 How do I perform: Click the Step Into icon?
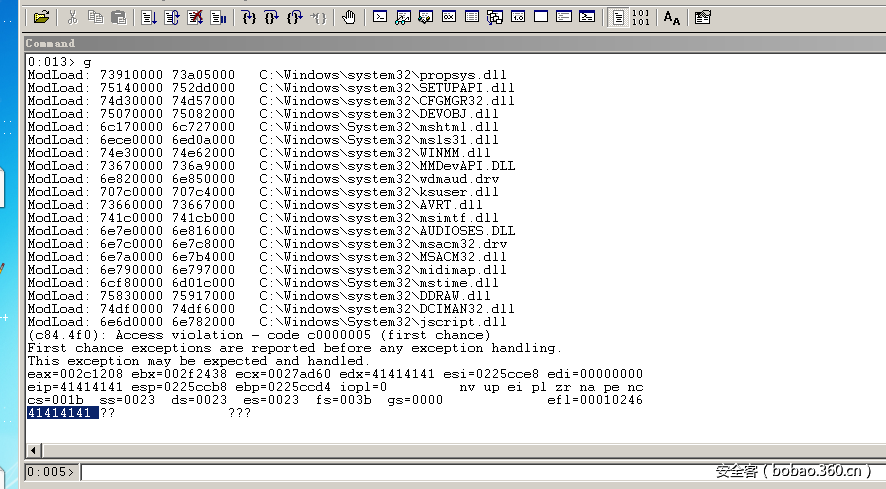(249, 17)
